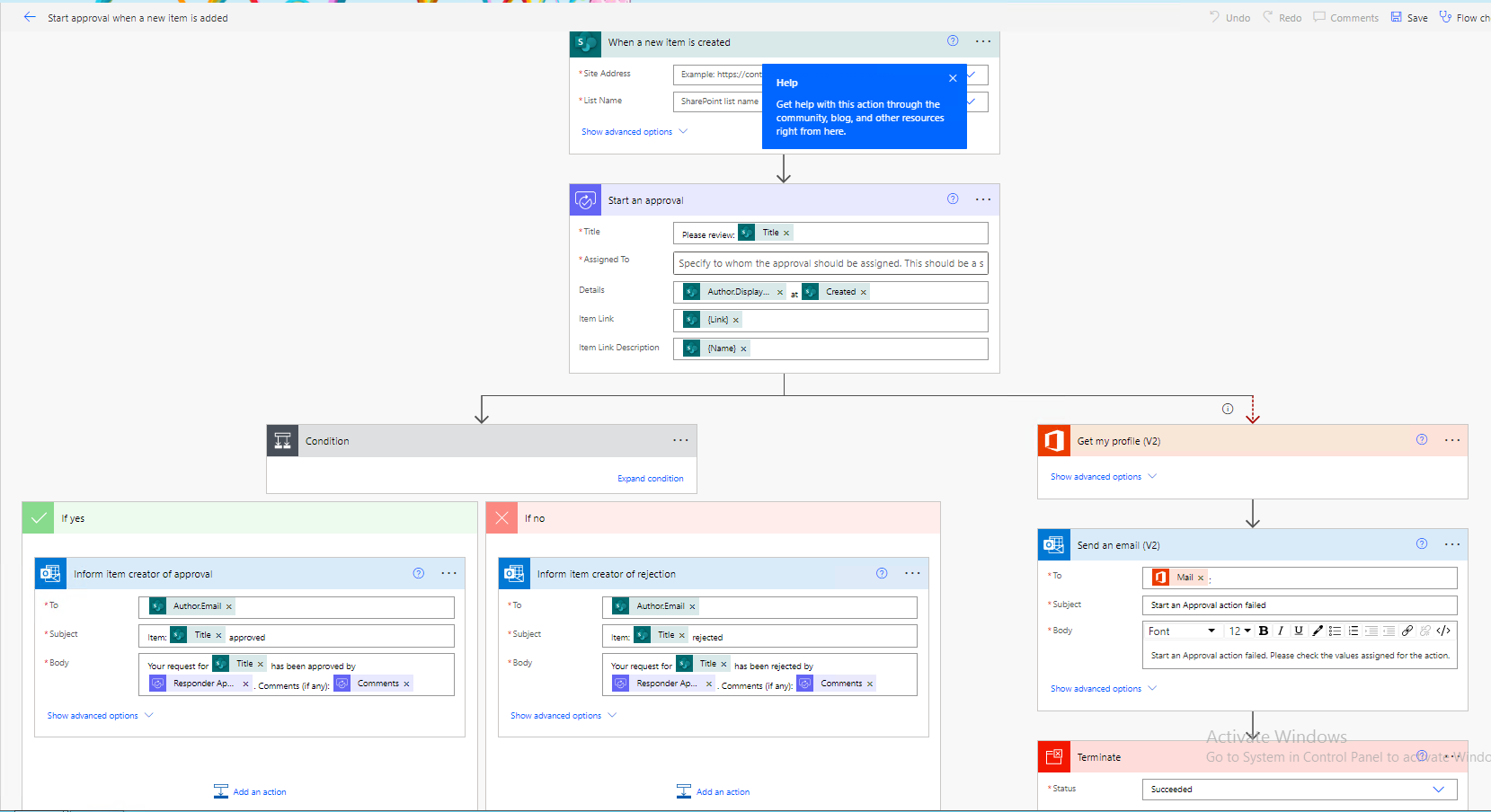
Task: Click the If no red X icon
Action: pos(501,518)
